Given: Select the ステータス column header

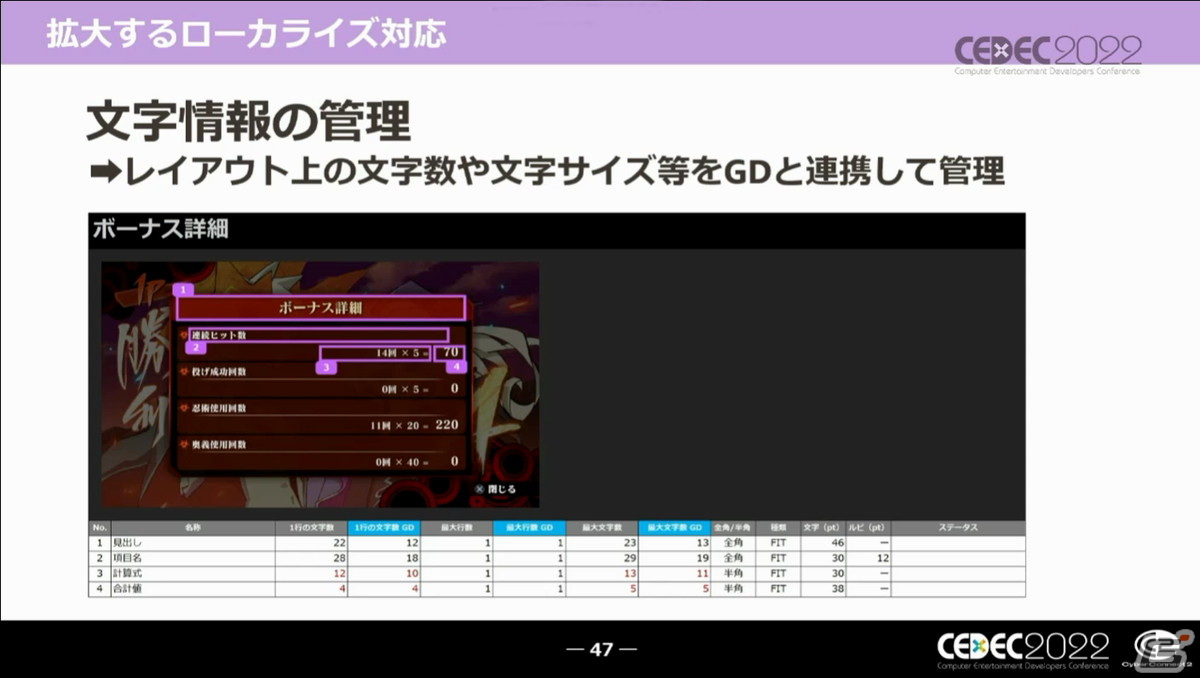Looking at the screenshot, I should tap(960, 526).
